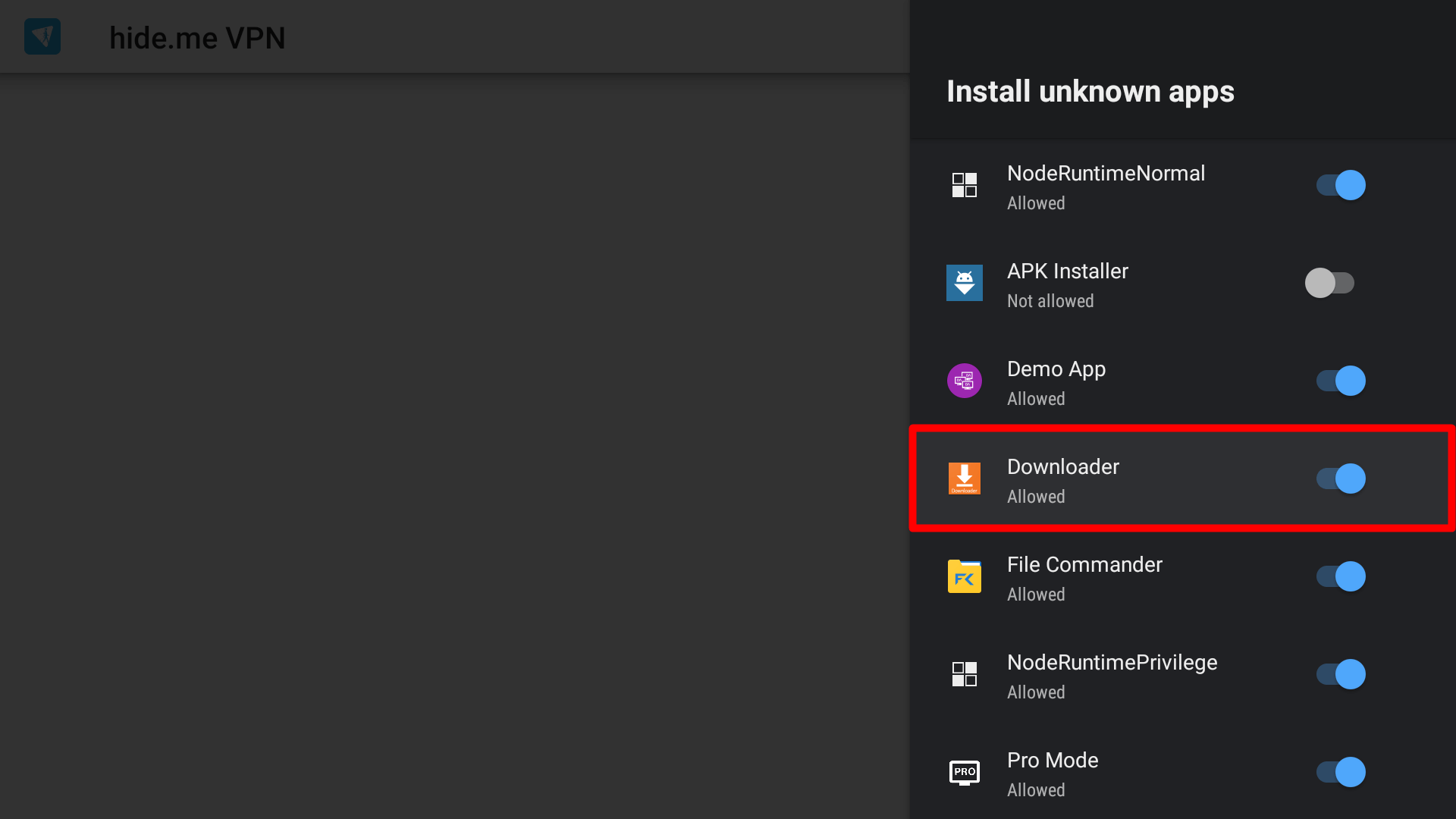Click the hide.me VPN app icon
The width and height of the screenshot is (1456, 819).
[x=42, y=36]
